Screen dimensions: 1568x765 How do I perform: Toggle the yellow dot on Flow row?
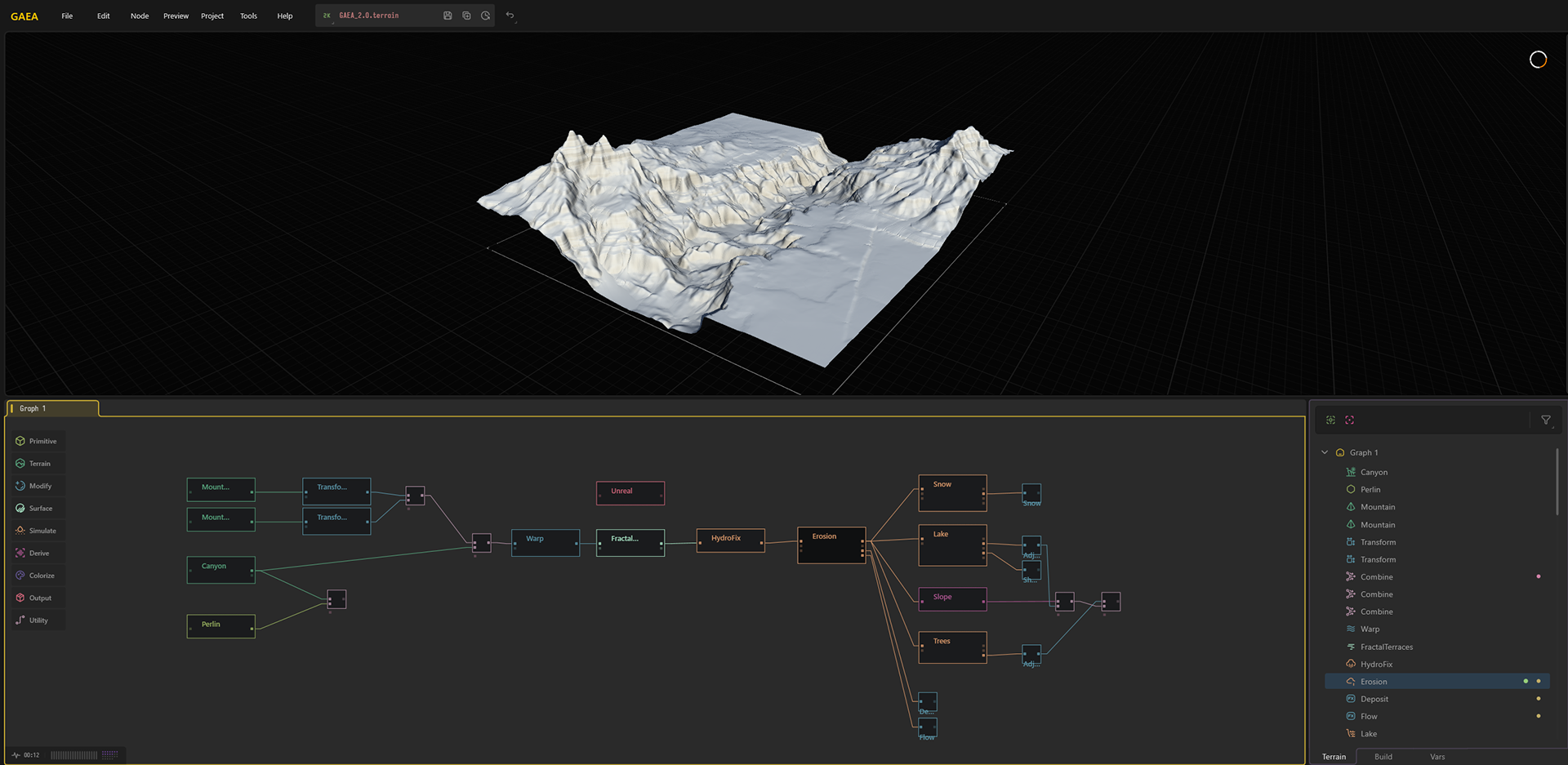coord(1539,717)
